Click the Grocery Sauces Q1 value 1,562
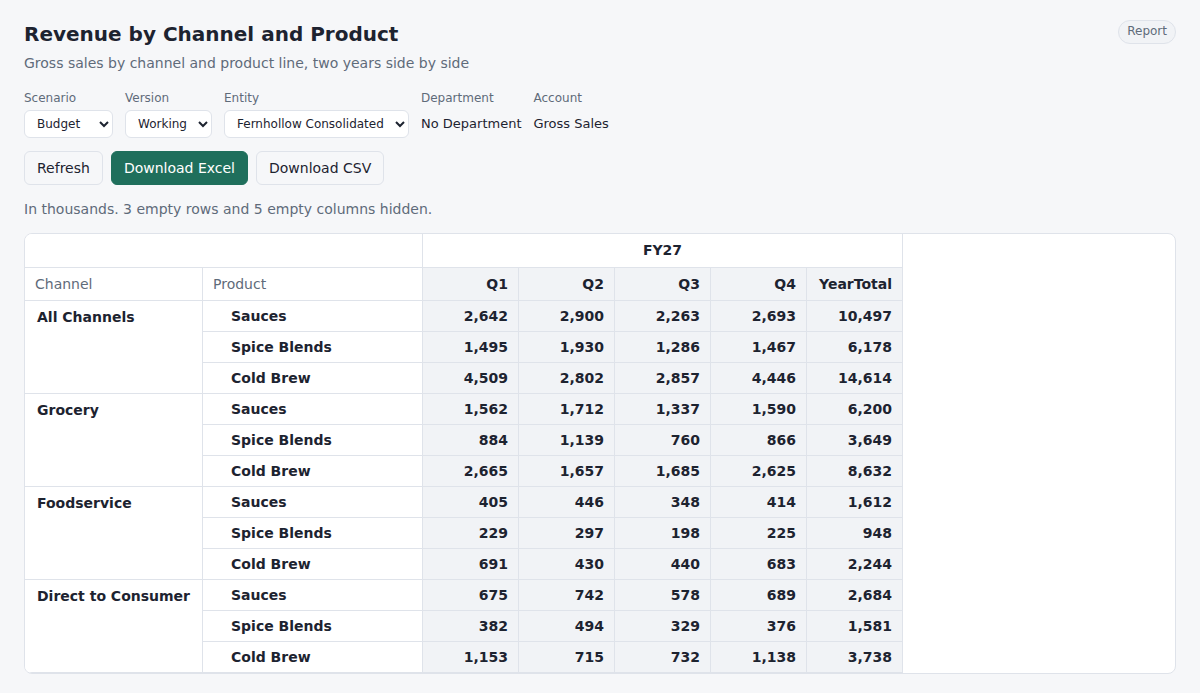 (x=471, y=409)
